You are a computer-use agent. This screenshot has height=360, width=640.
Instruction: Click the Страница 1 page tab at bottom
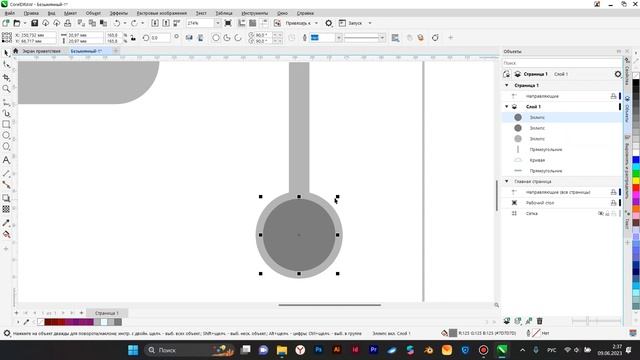click(x=107, y=313)
